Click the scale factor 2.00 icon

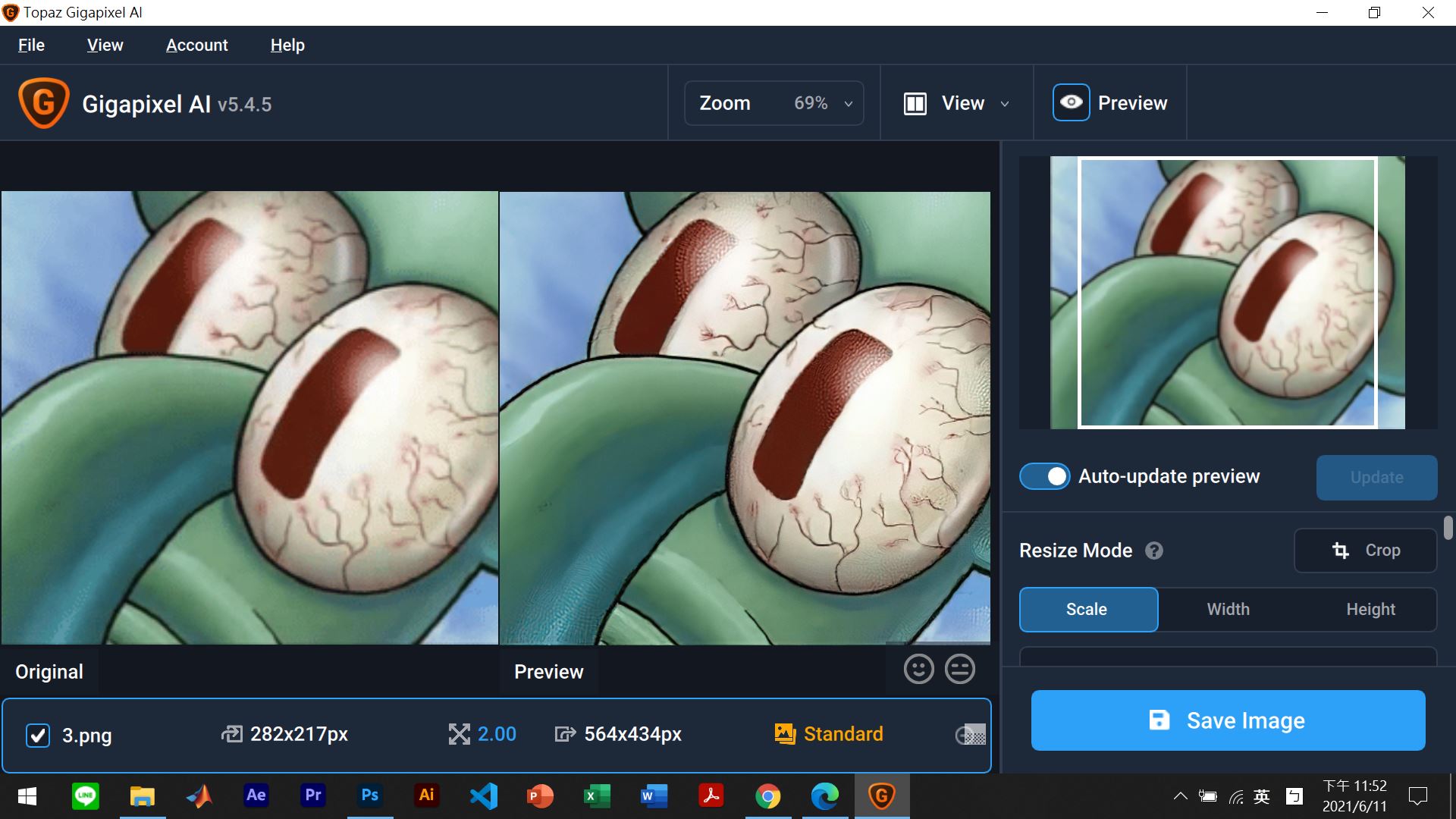point(459,734)
